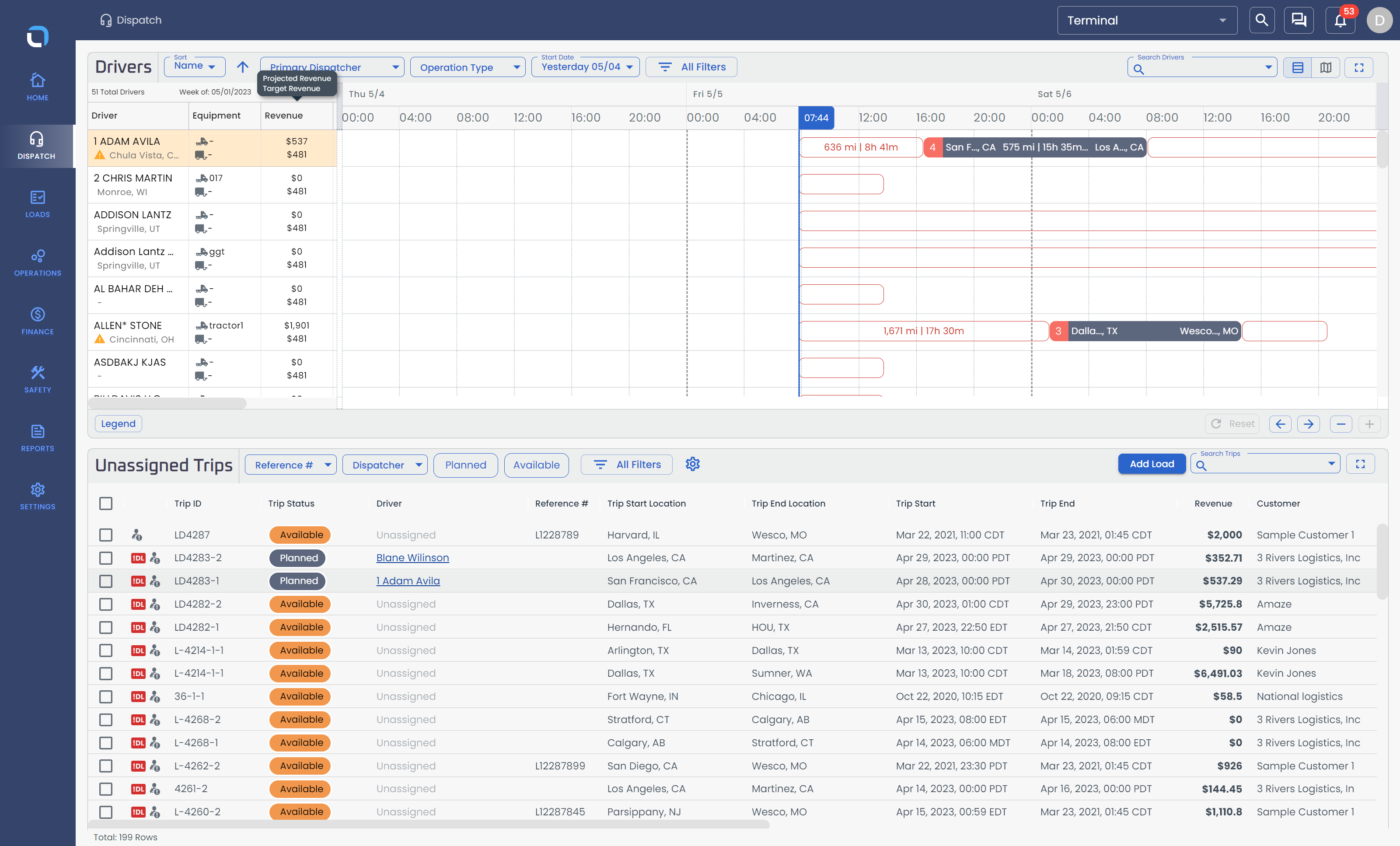This screenshot has height=846, width=1400.
Task: Go to Home in sidebar
Action: point(38,87)
